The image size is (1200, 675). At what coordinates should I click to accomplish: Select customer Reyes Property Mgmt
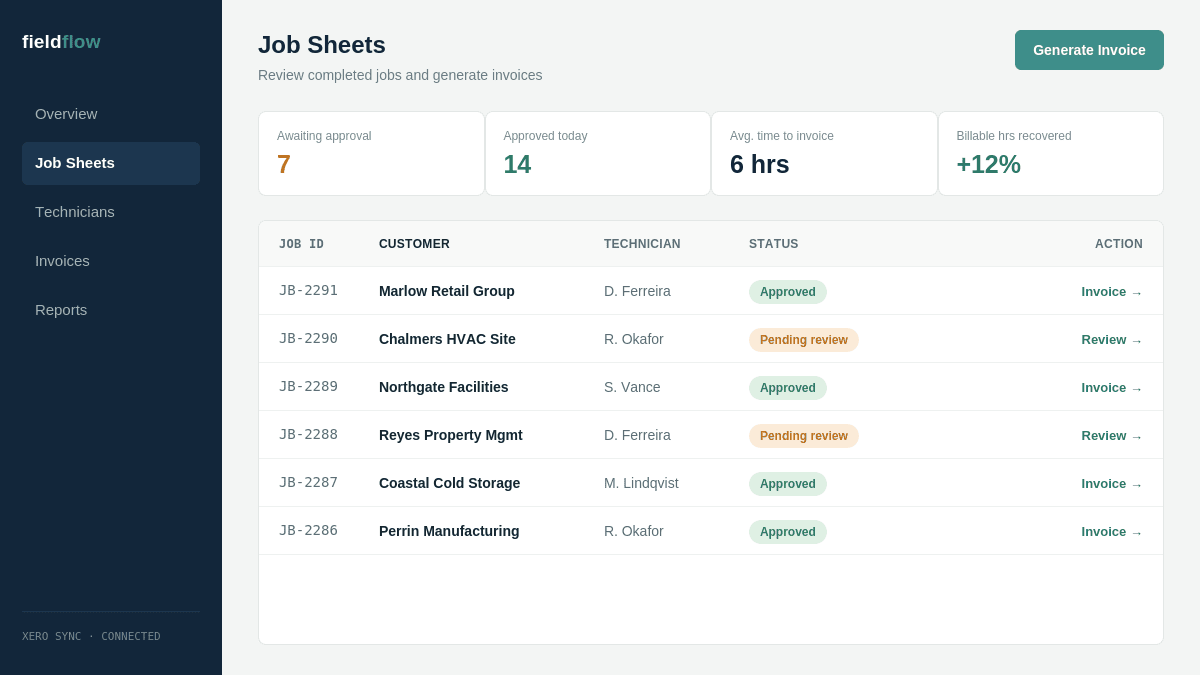[451, 435]
